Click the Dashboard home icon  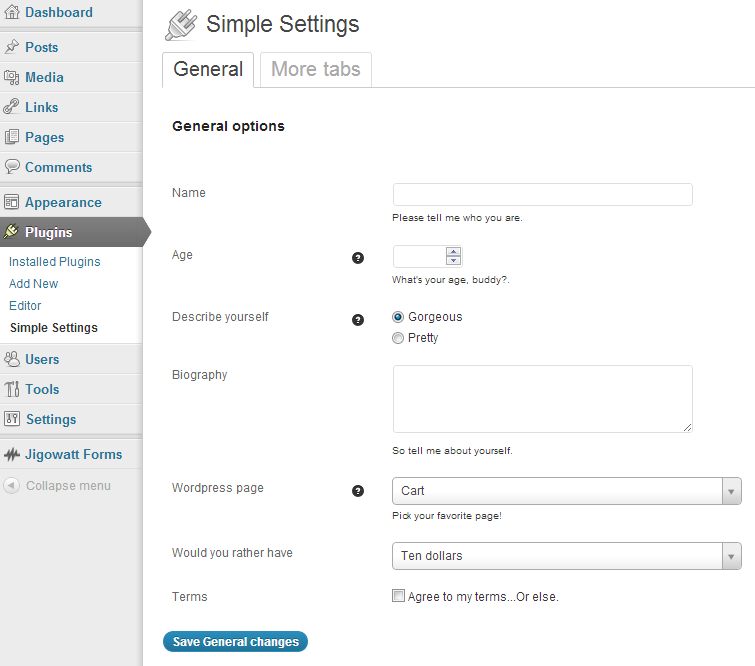click(12, 13)
